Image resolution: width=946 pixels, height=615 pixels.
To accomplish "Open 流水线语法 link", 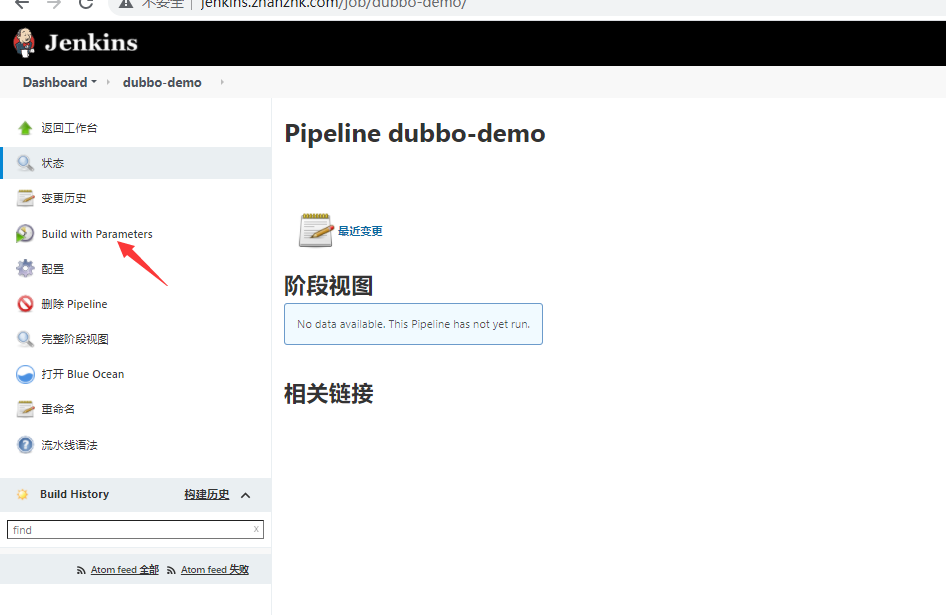I will (69, 445).
